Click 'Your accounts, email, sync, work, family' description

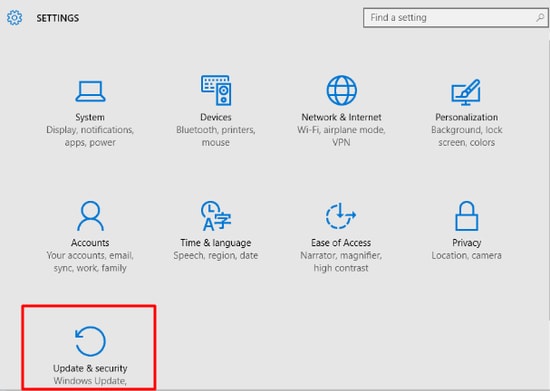(x=90, y=262)
